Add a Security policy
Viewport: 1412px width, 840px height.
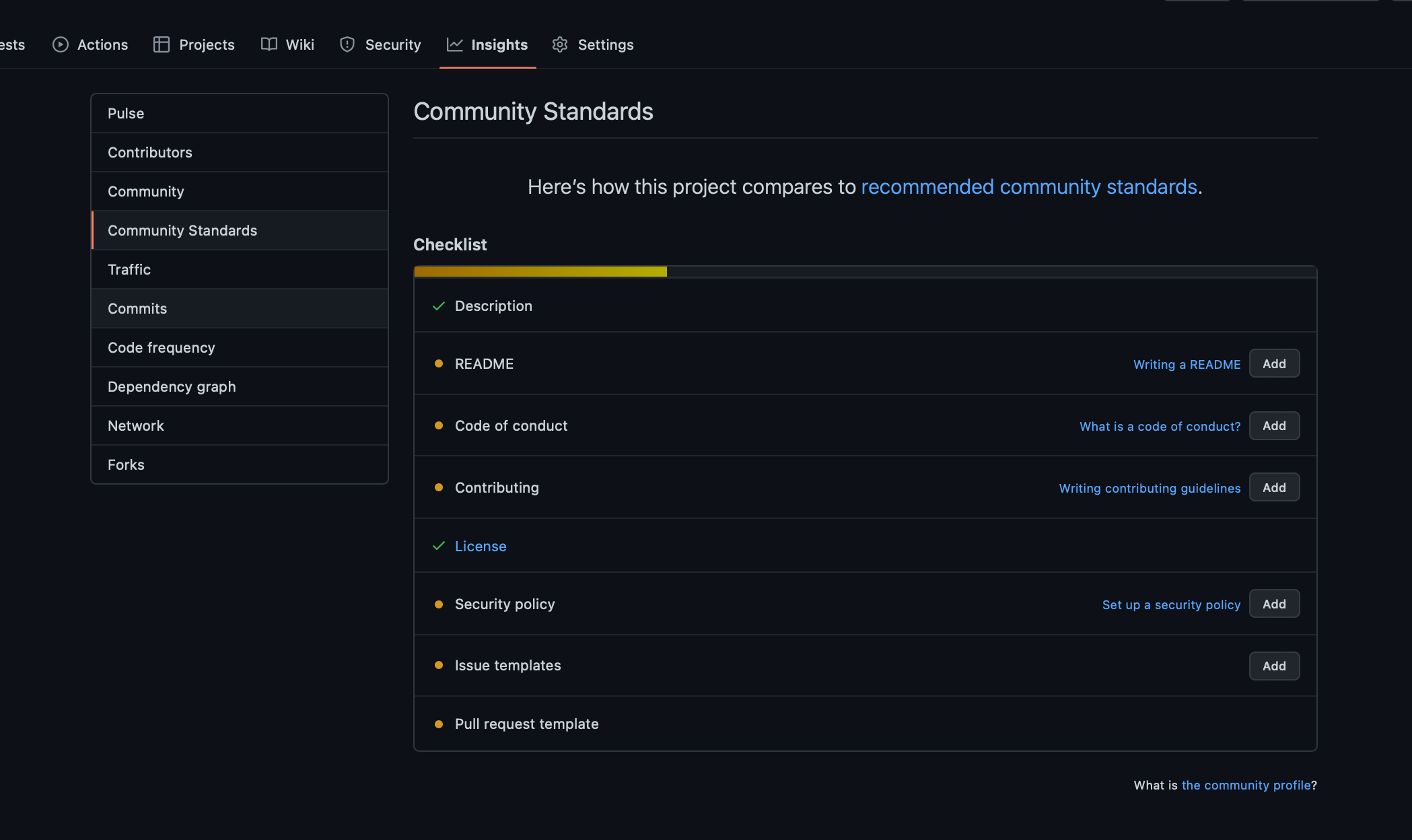tap(1274, 604)
